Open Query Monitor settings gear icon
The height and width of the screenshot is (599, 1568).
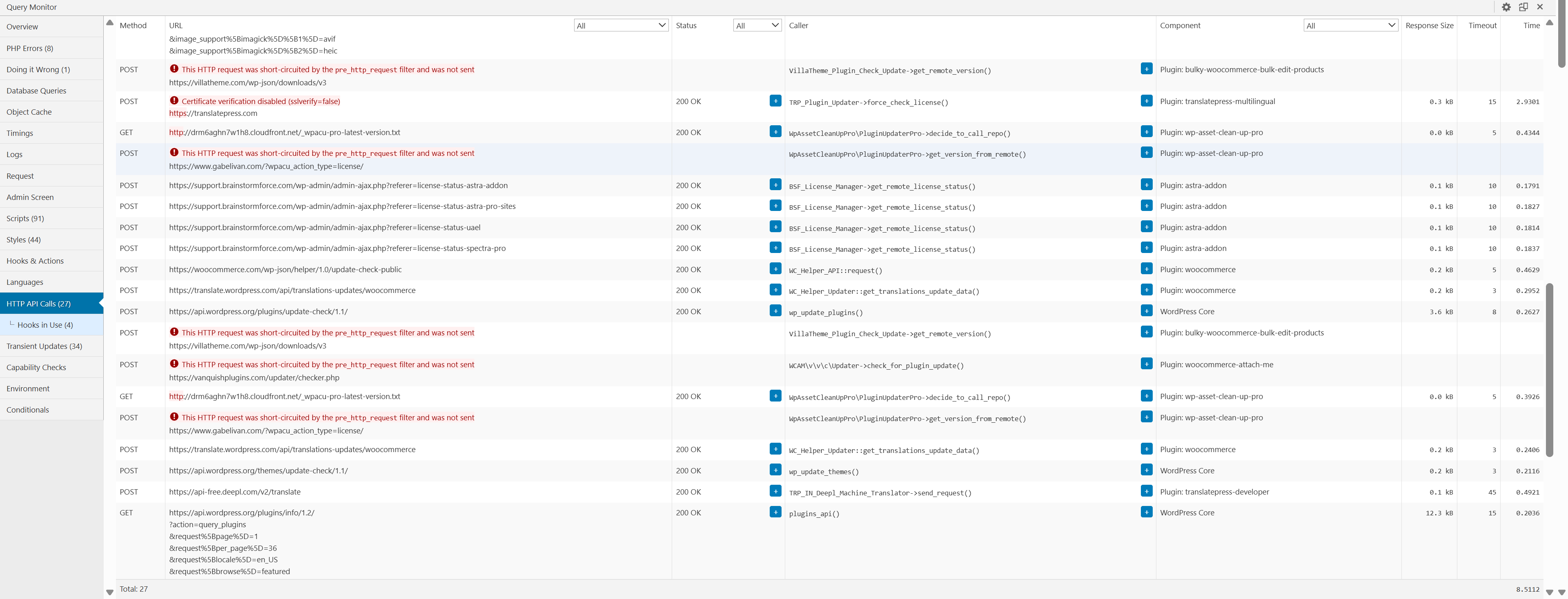(x=1506, y=7)
